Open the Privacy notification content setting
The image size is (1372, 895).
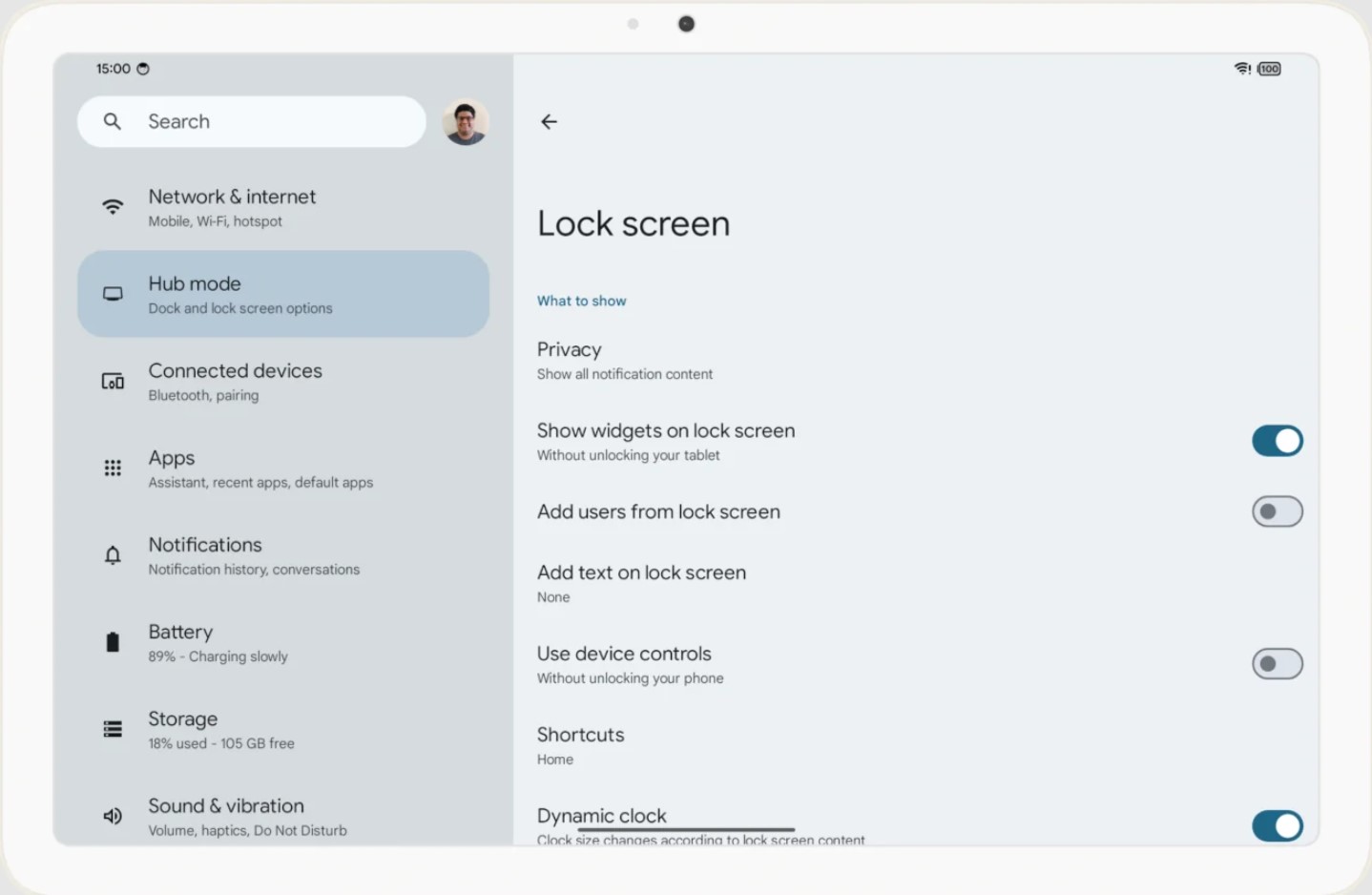pos(624,361)
